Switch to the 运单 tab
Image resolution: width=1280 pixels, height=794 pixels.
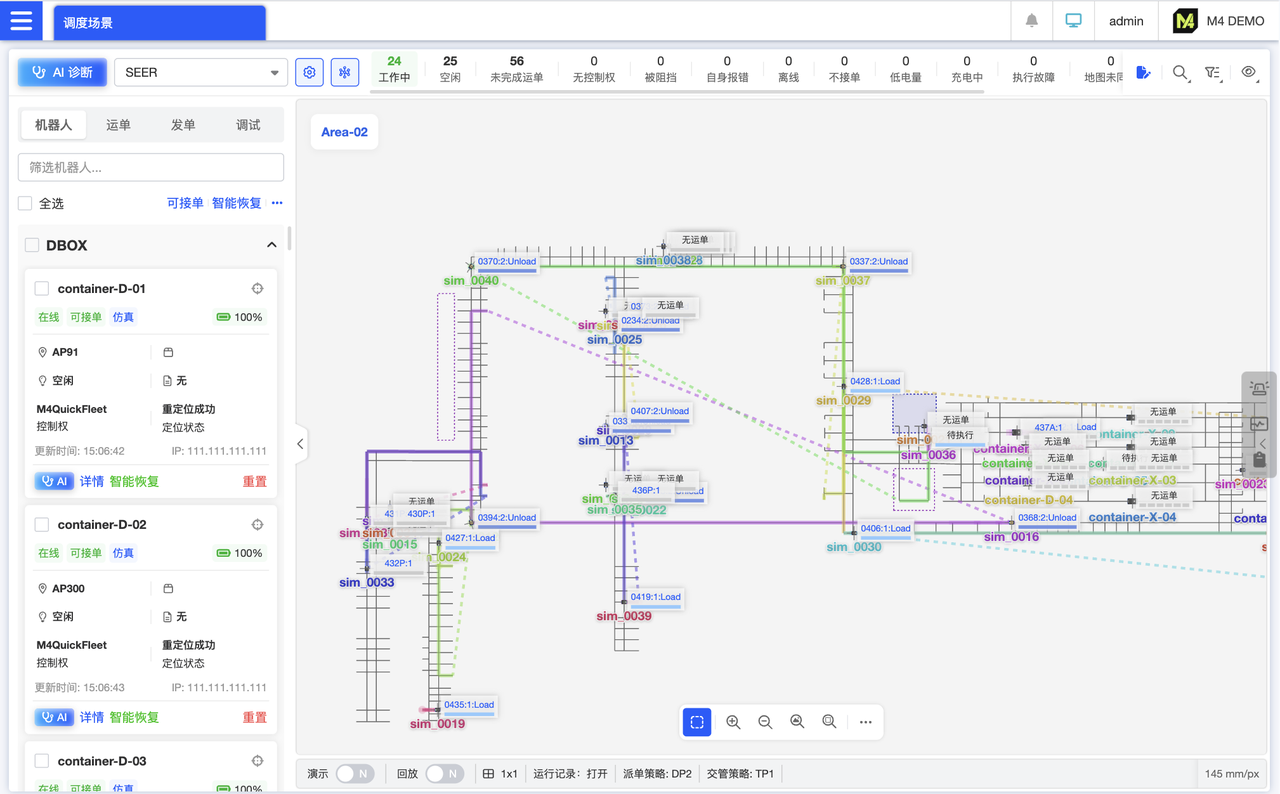point(118,125)
